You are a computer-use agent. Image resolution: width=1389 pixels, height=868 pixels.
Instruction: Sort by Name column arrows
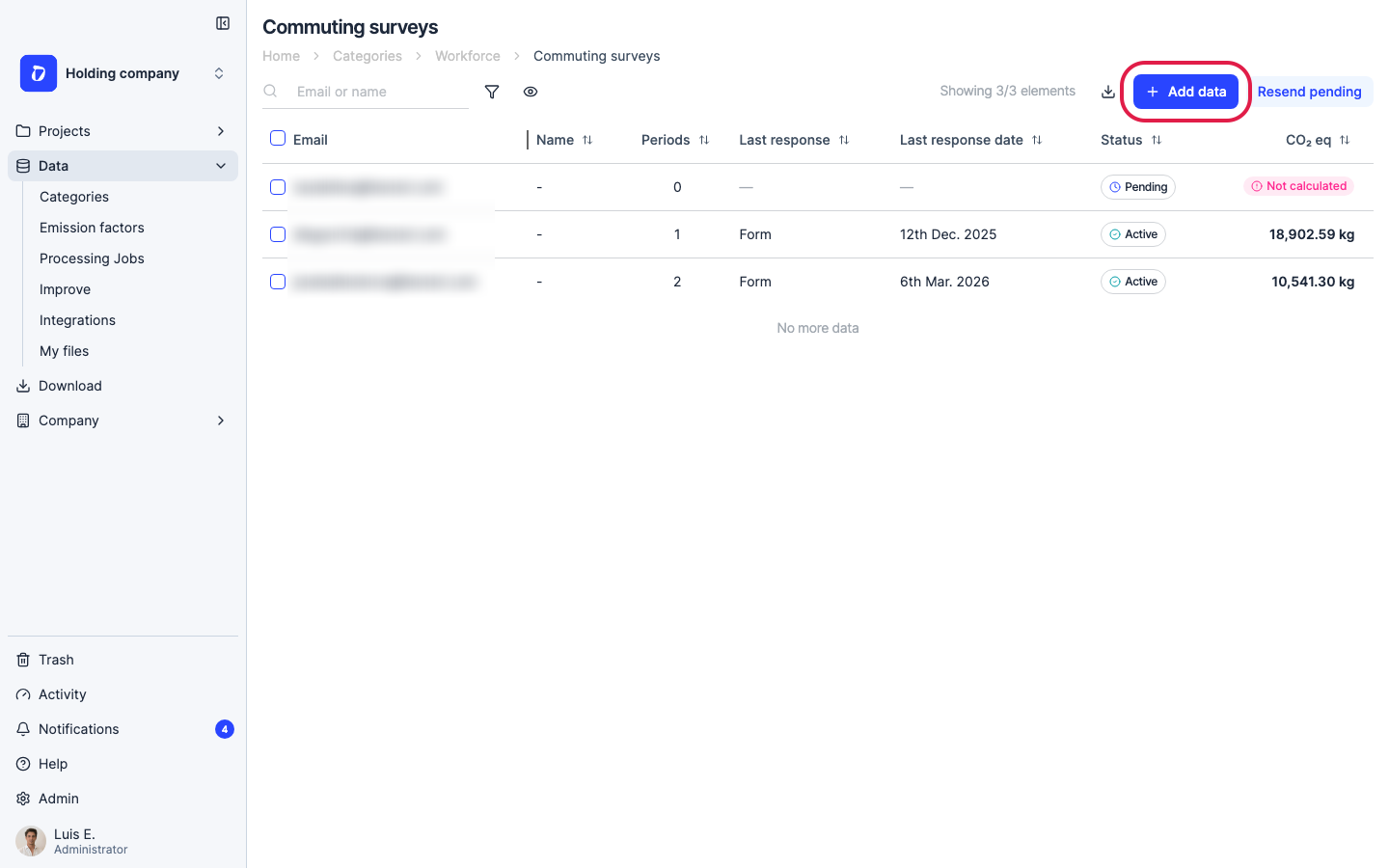pos(587,140)
